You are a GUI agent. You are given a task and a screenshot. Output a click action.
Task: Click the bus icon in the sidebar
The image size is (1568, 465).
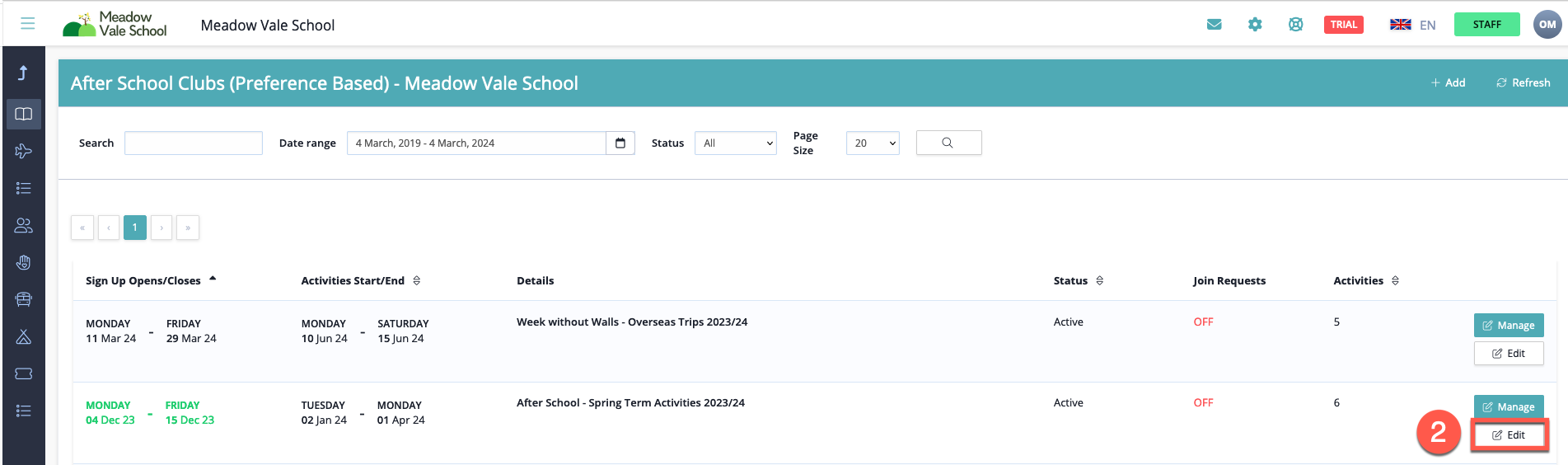(24, 299)
